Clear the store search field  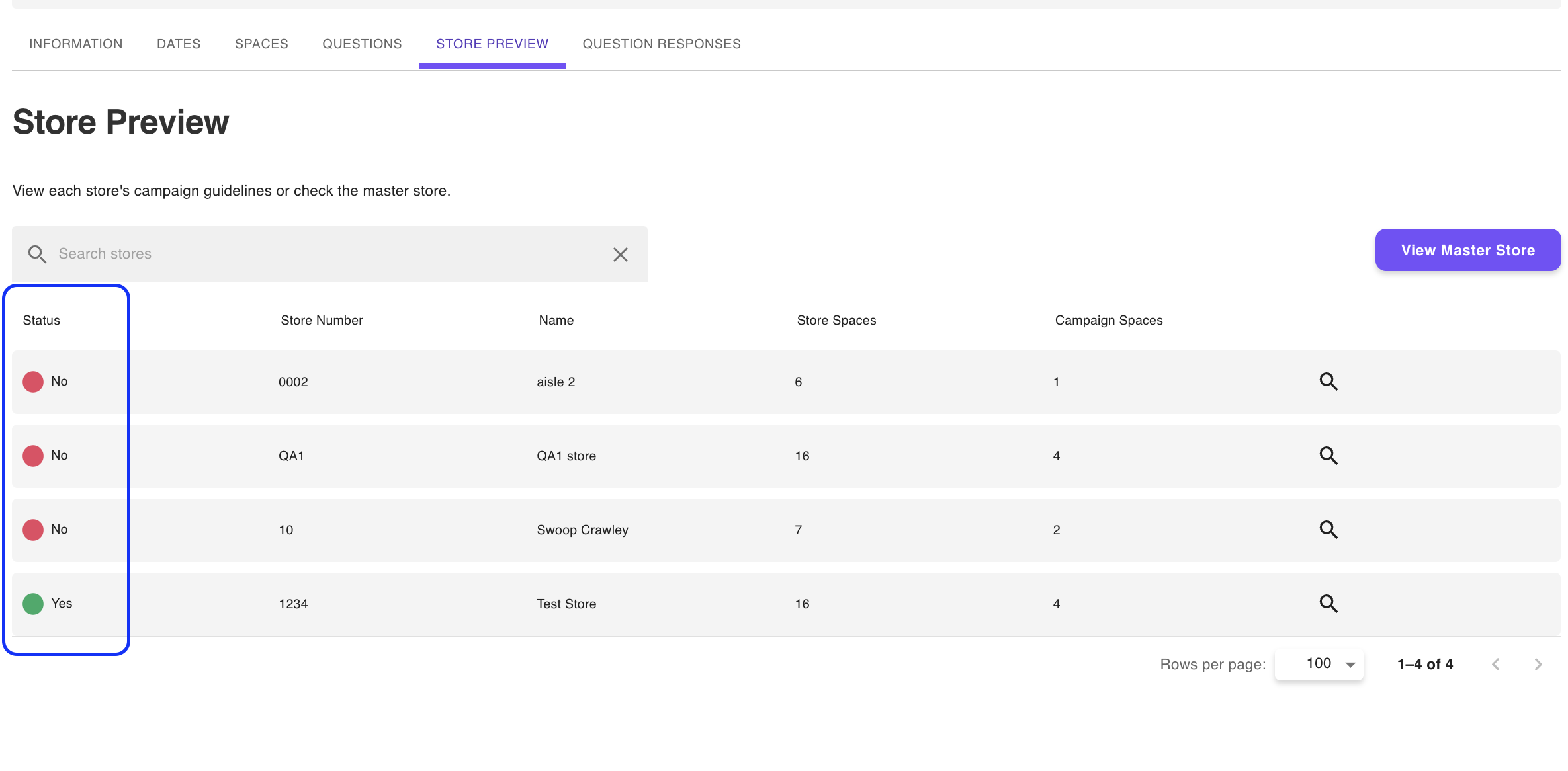coord(620,255)
